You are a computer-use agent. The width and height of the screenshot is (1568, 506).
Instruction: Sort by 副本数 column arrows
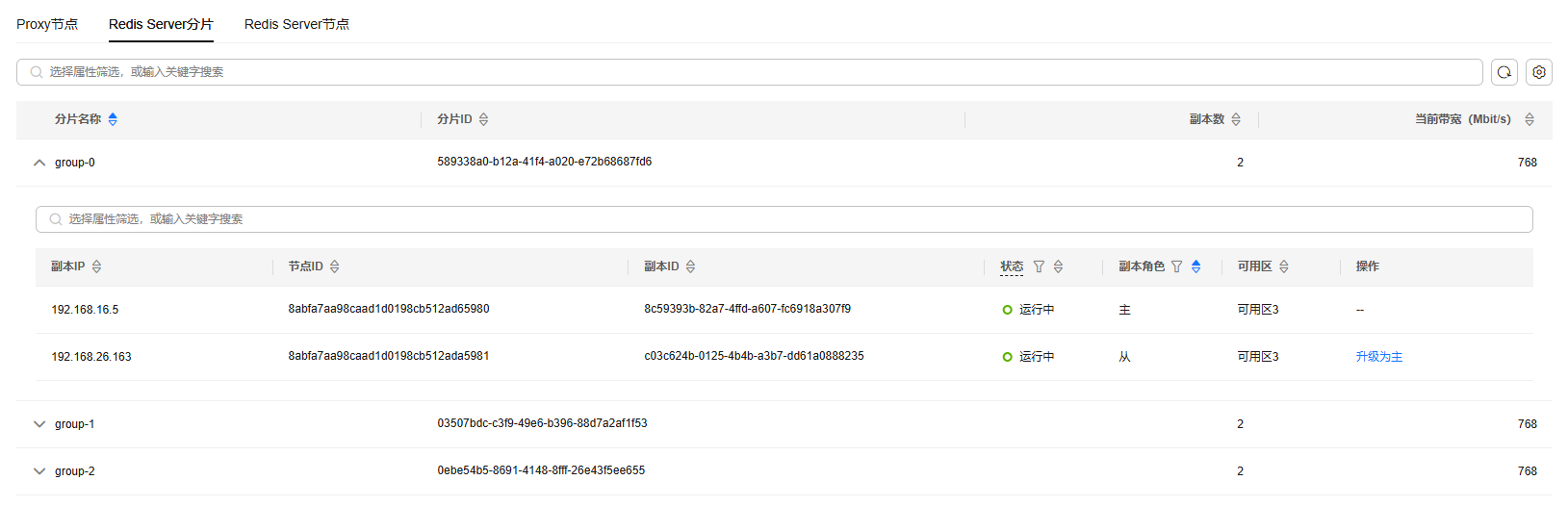coord(1236,119)
